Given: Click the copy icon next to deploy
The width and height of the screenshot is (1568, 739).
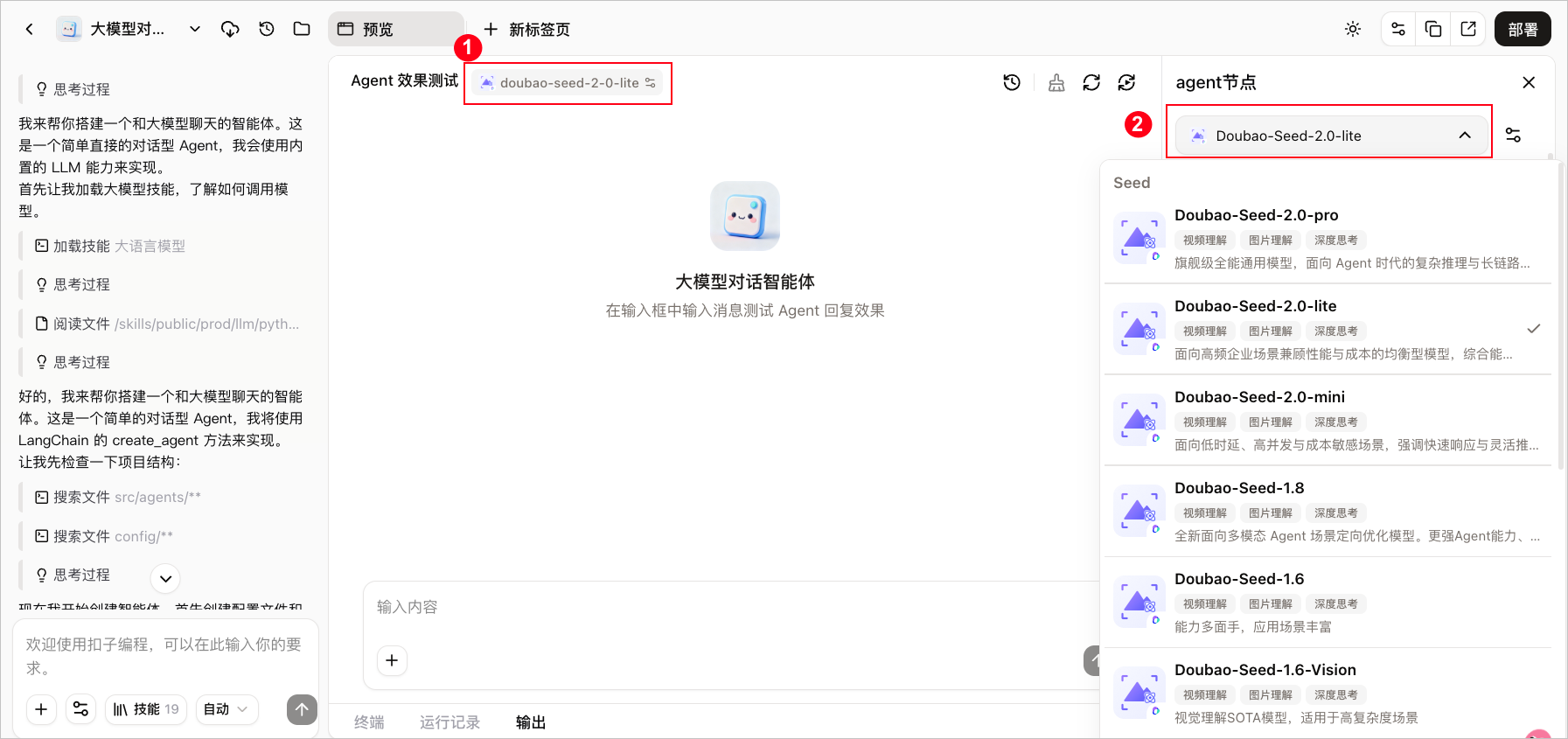Looking at the screenshot, I should [x=1433, y=29].
